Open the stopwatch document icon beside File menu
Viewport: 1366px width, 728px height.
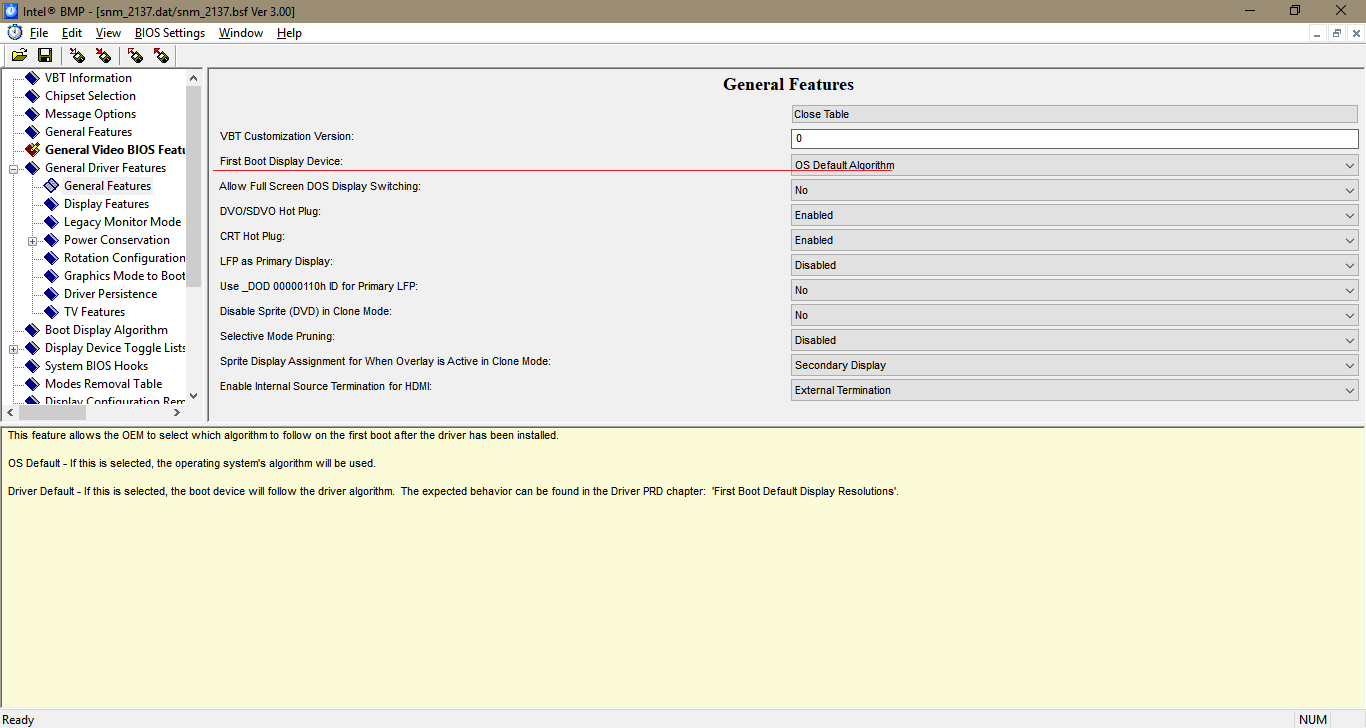(x=14, y=33)
